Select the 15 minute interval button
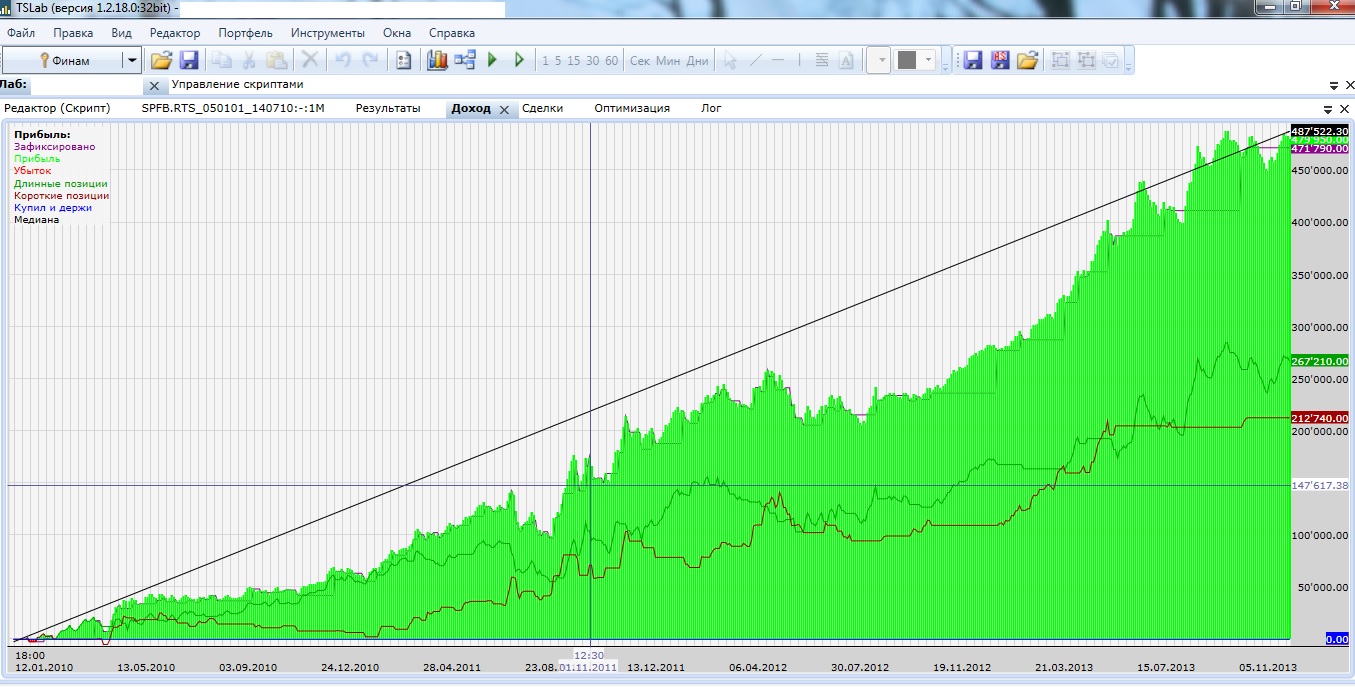The height and width of the screenshot is (687, 1355). click(574, 61)
